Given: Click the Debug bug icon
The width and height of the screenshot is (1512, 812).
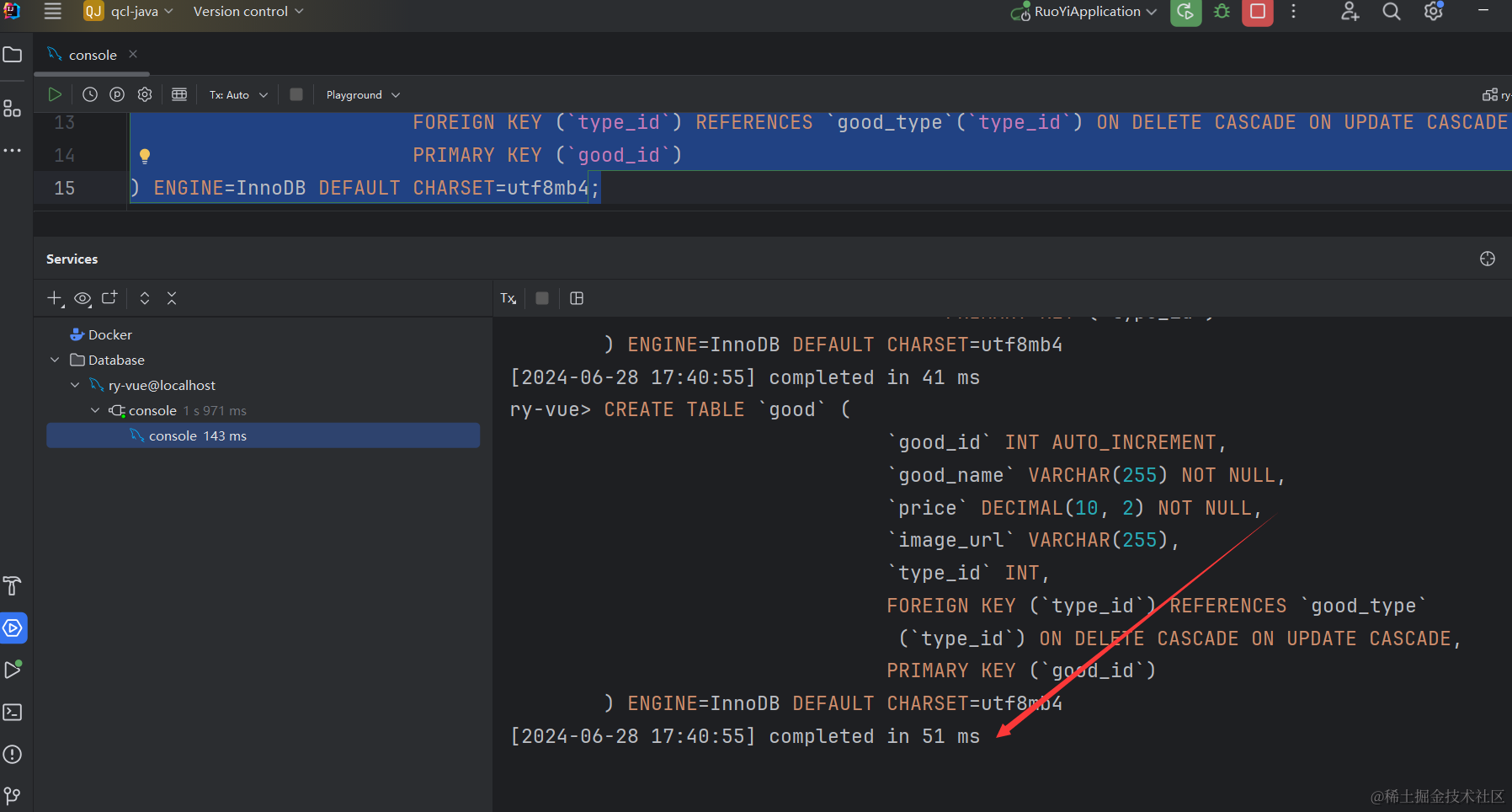Looking at the screenshot, I should pos(1222,12).
